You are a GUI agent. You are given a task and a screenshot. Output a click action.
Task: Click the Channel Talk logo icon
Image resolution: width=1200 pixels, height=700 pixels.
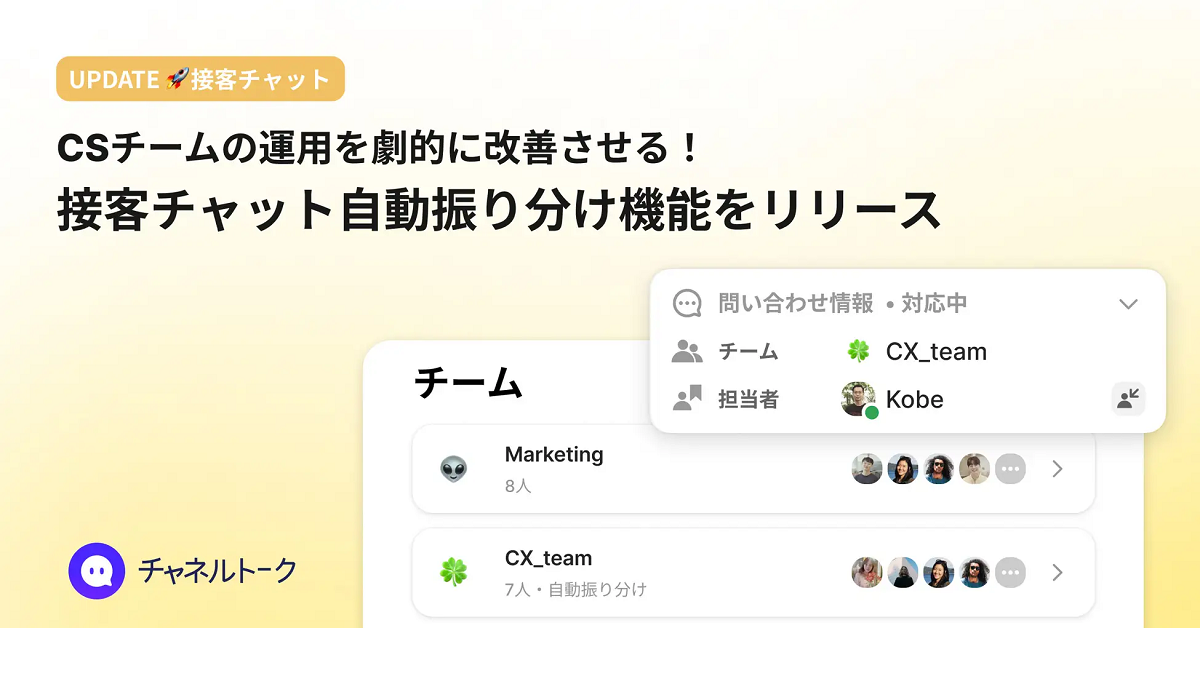click(x=97, y=571)
